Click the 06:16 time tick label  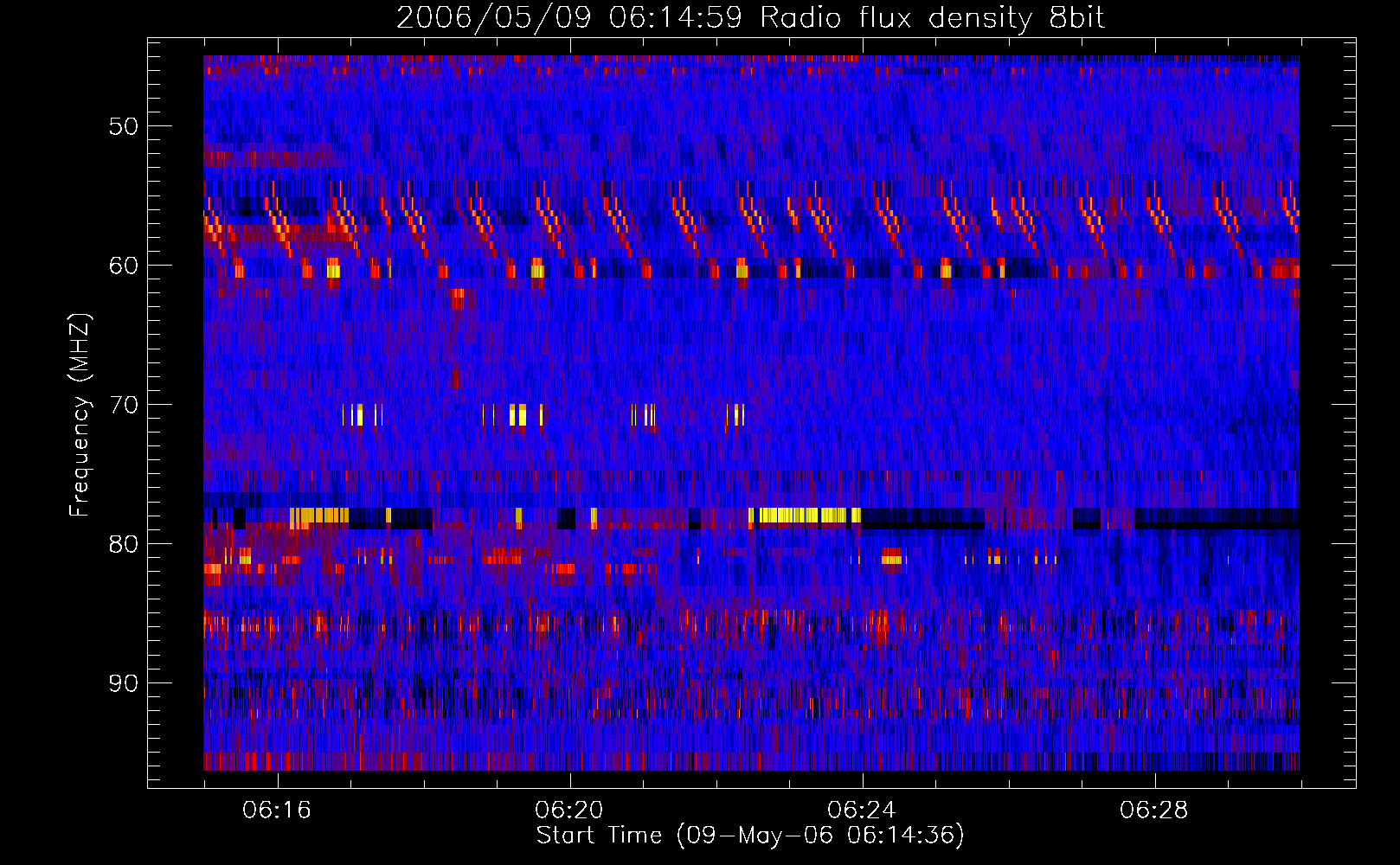[277, 811]
